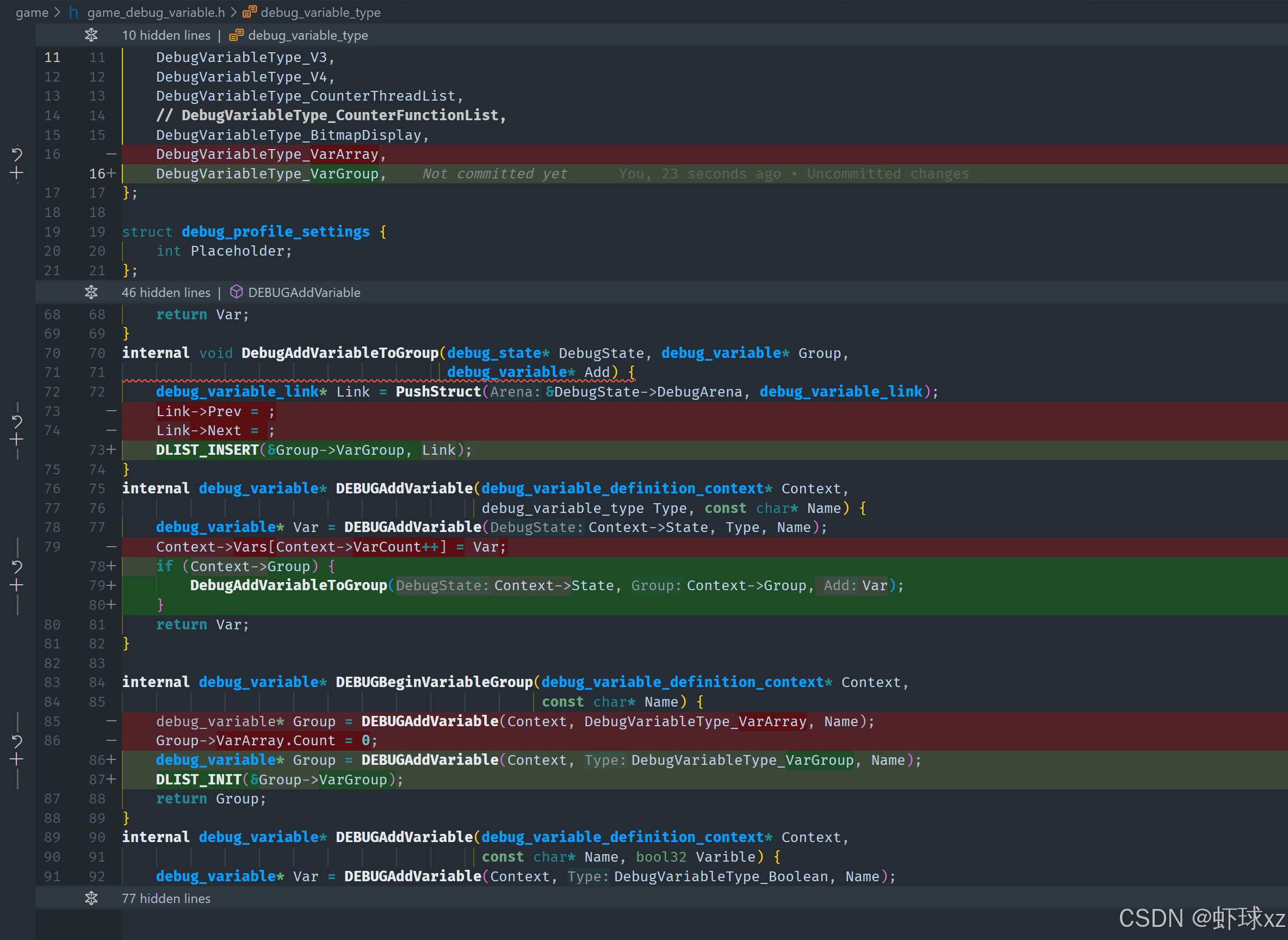Click the 'Uncommitted changes' blame text

click(x=888, y=174)
